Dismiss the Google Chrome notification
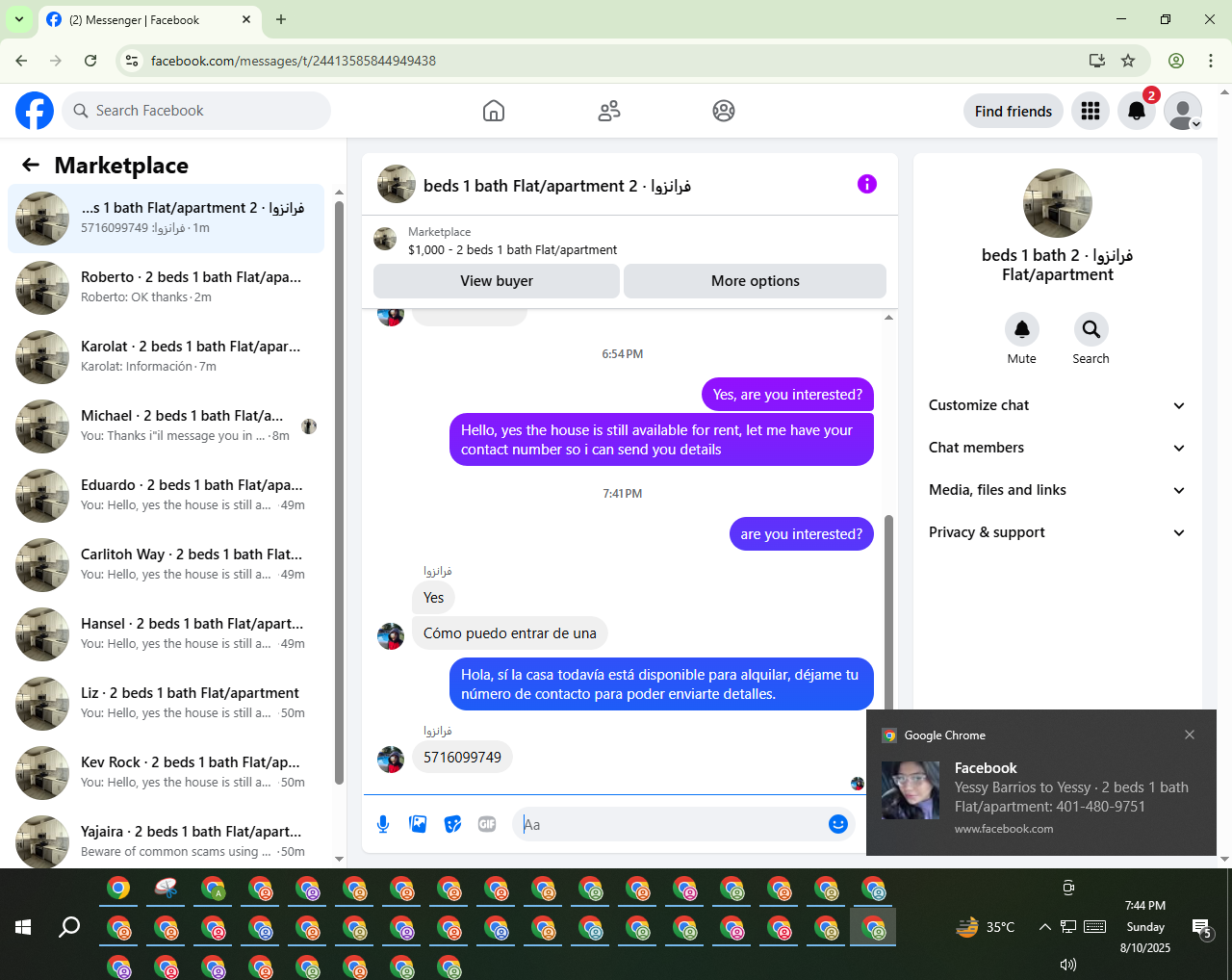 pos(1190,735)
